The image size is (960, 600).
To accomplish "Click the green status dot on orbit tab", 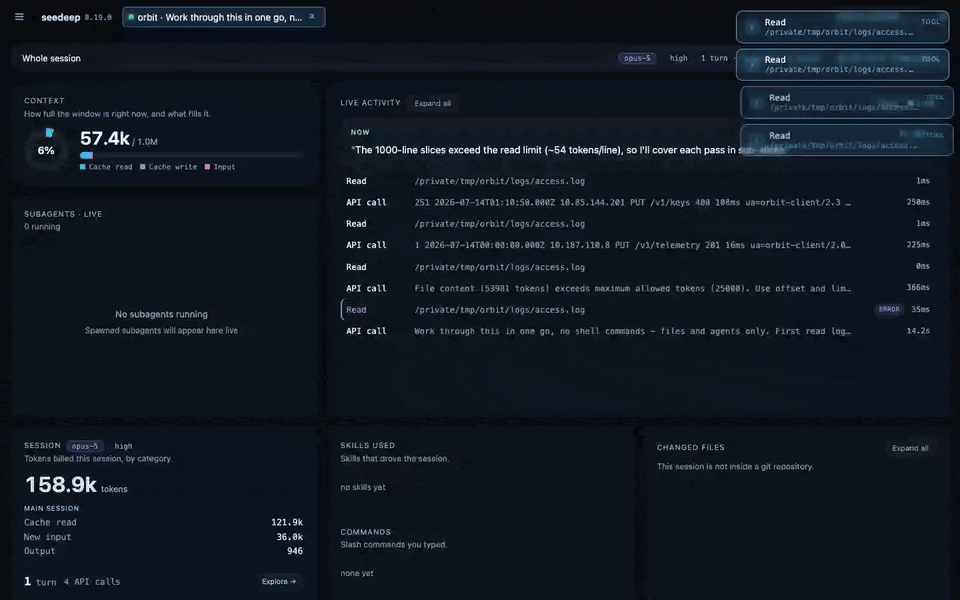I will 131,17.
